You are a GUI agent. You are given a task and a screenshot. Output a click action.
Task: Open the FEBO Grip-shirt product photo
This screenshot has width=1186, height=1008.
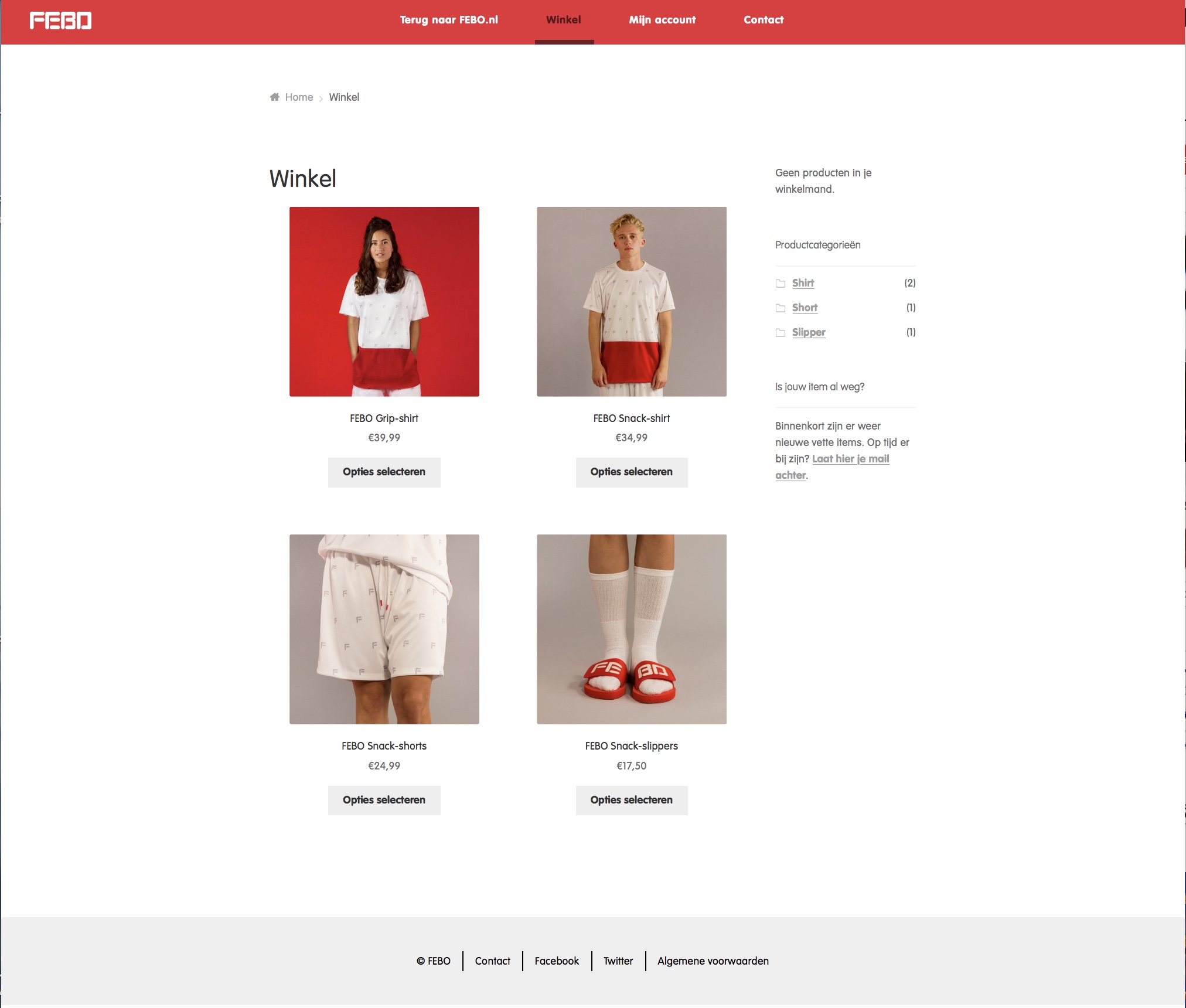click(384, 301)
